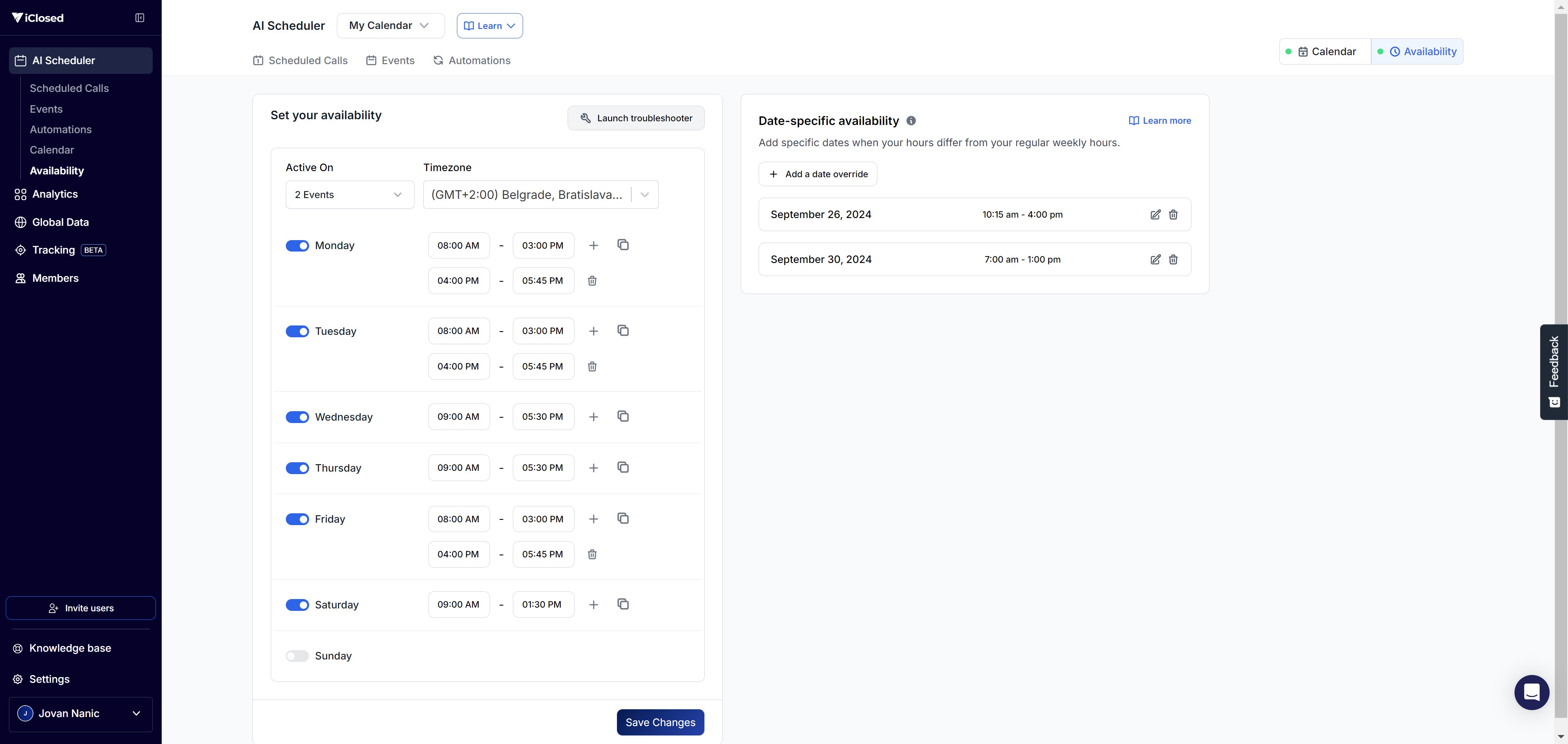Switch to the Calendar view tab
Screen dimensions: 1568x744
tap(1326, 52)
